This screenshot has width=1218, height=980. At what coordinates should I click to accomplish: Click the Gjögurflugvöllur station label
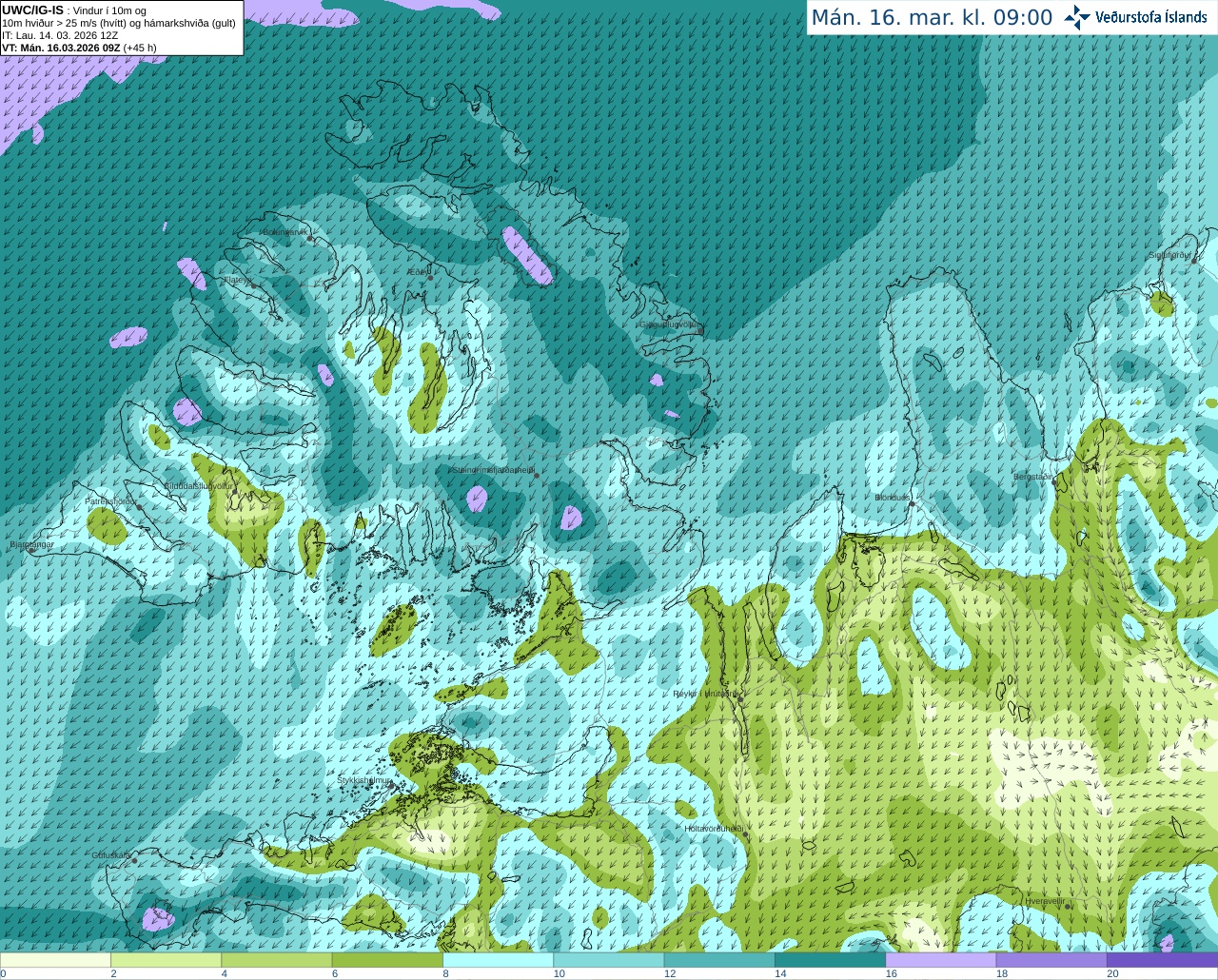[x=668, y=324]
